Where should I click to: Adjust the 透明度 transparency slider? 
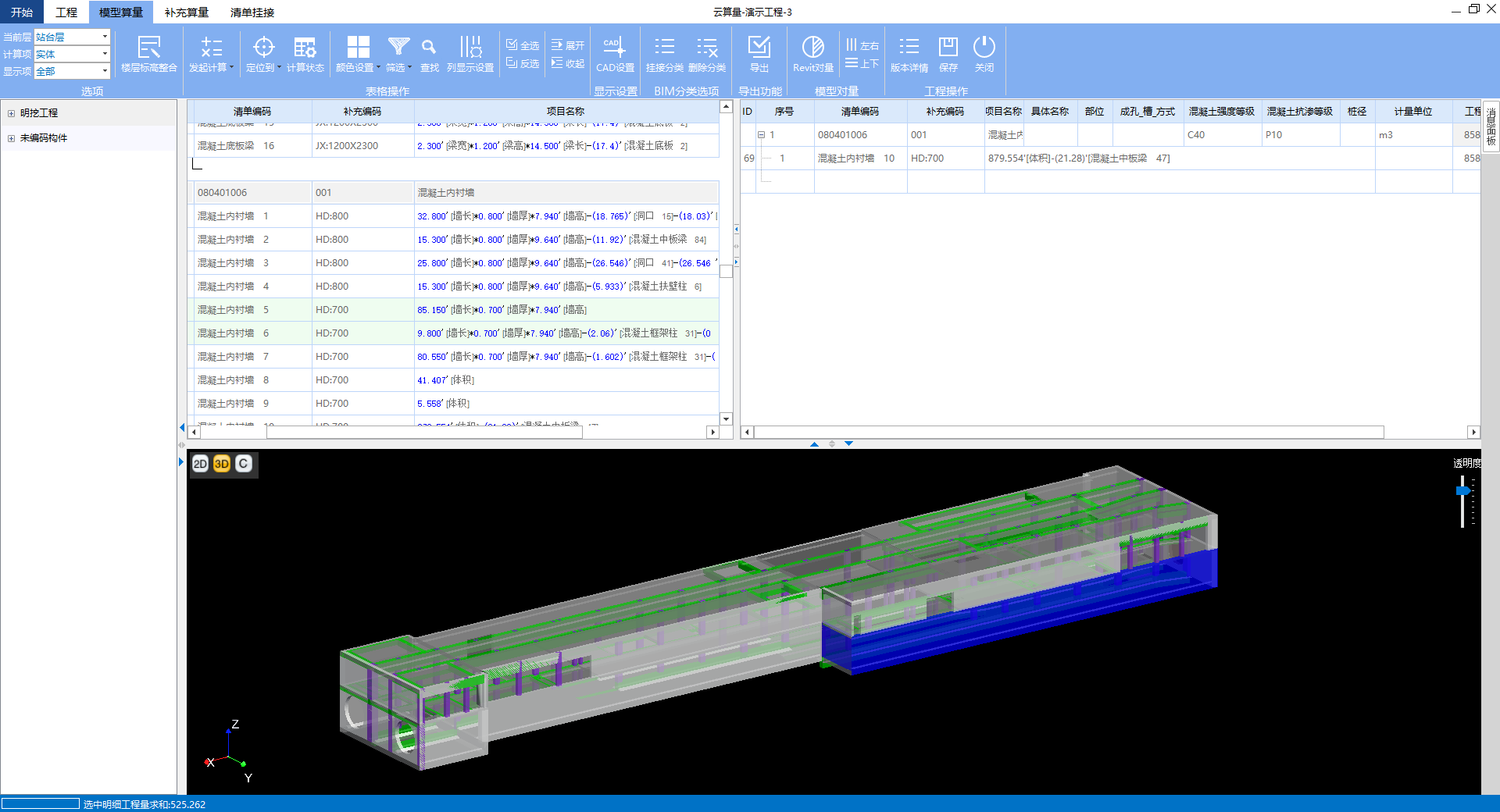(1462, 491)
